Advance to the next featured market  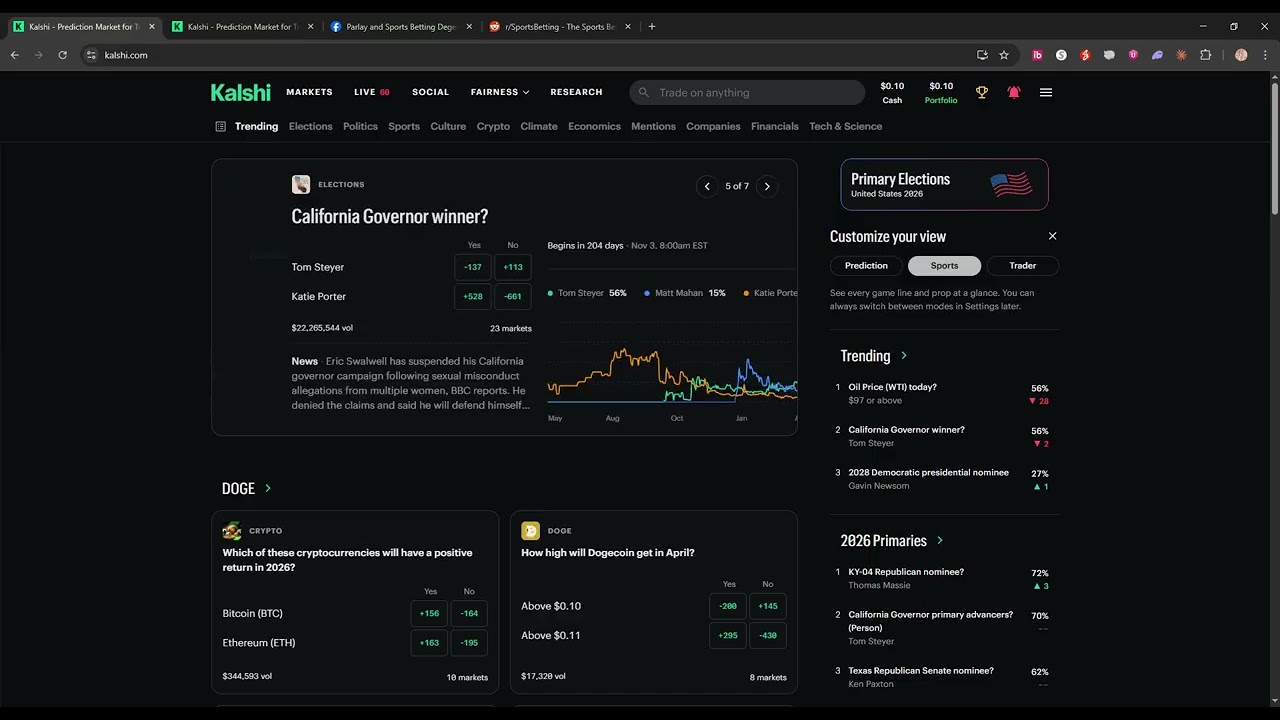(767, 186)
